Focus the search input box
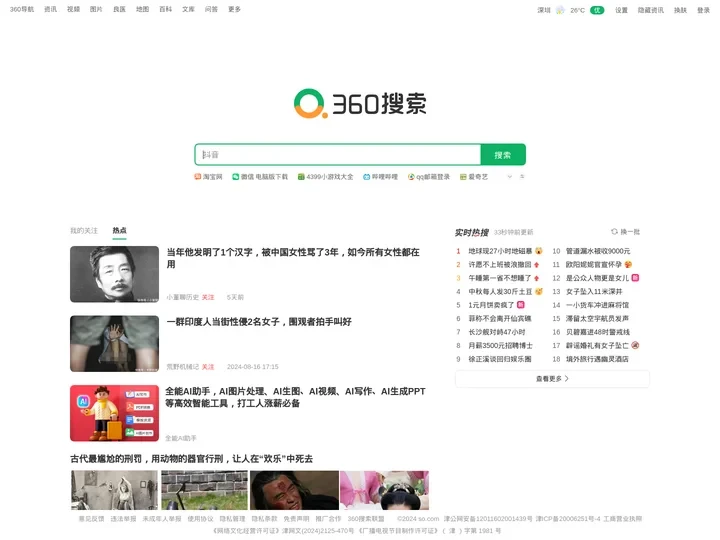This screenshot has width=720, height=540. click(x=338, y=155)
